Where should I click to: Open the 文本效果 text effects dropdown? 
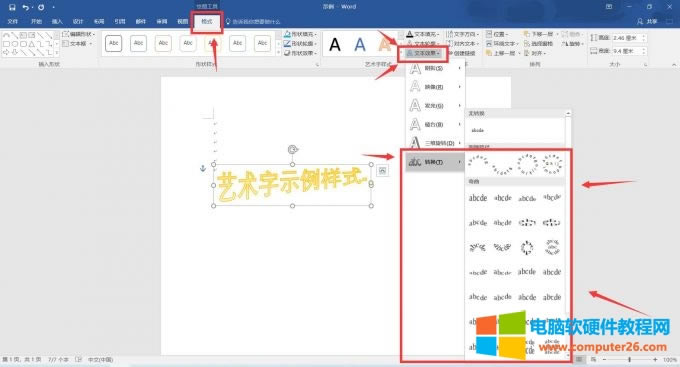[x=424, y=53]
